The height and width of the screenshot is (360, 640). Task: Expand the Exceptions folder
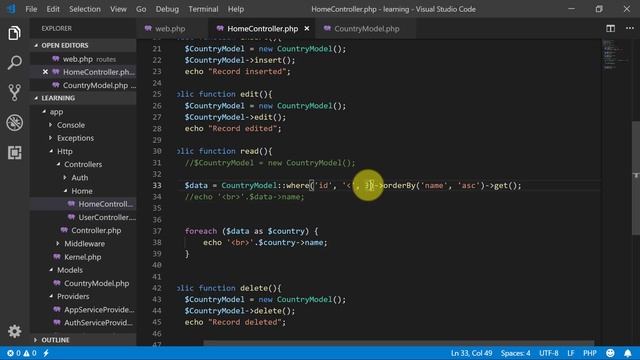tap(75, 138)
